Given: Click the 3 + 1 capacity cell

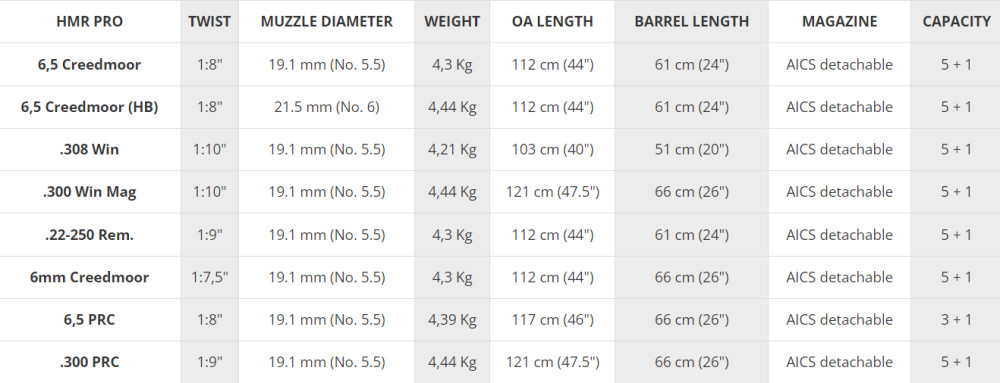Looking at the screenshot, I should [956, 320].
